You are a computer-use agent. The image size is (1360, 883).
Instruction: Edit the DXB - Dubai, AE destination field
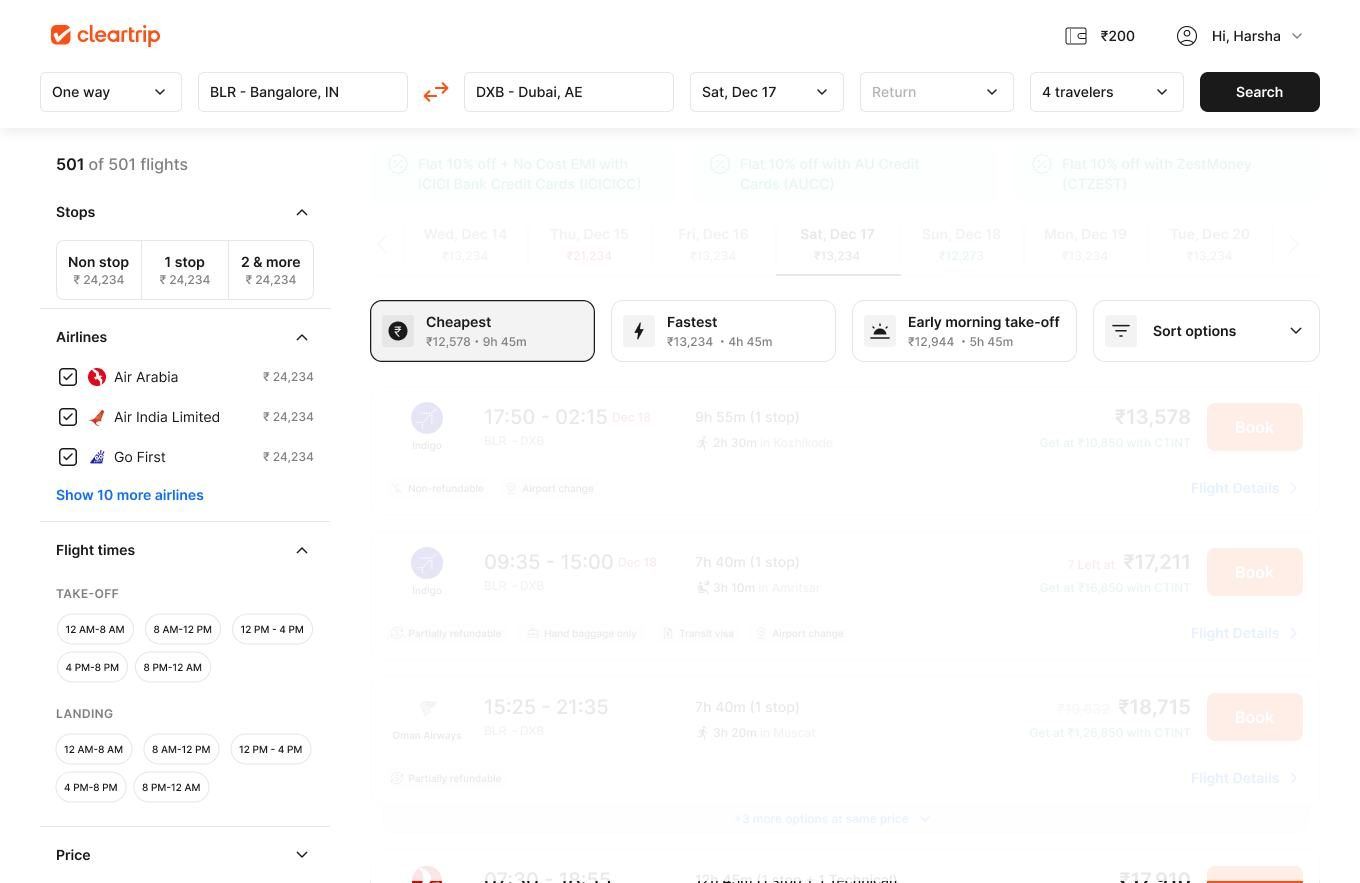[569, 92]
